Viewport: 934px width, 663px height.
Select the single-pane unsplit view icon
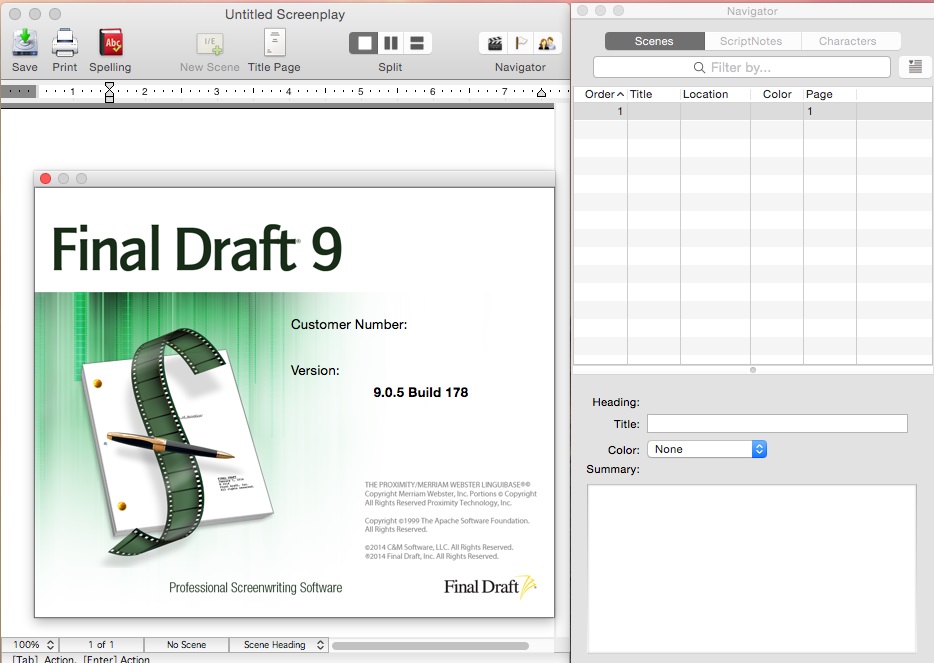pos(363,43)
